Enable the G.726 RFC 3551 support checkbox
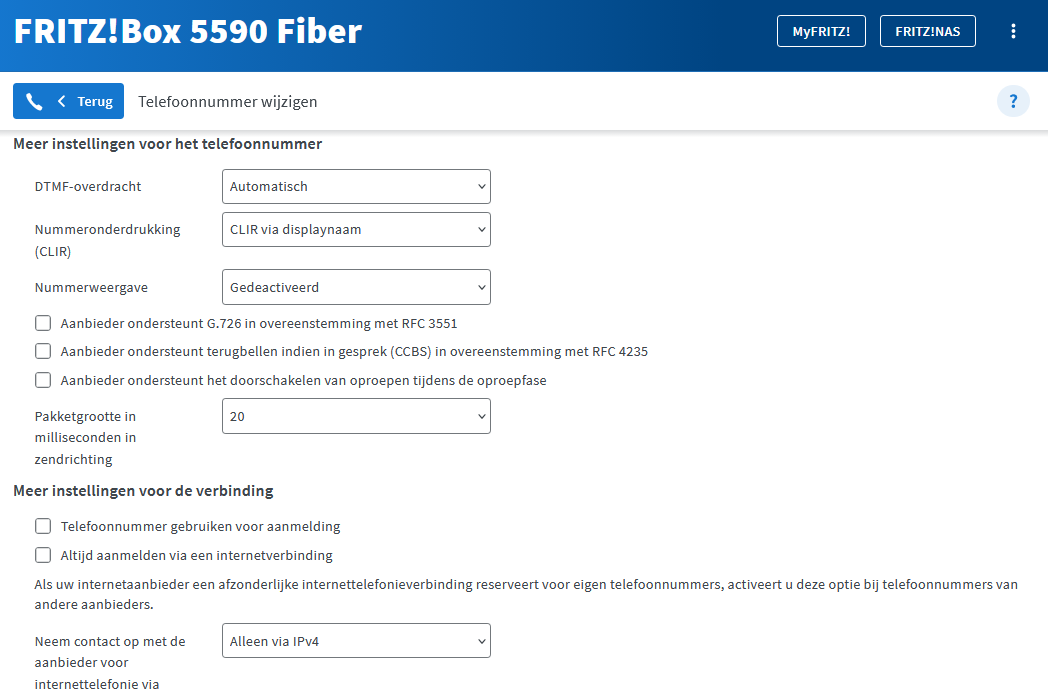 coord(43,324)
